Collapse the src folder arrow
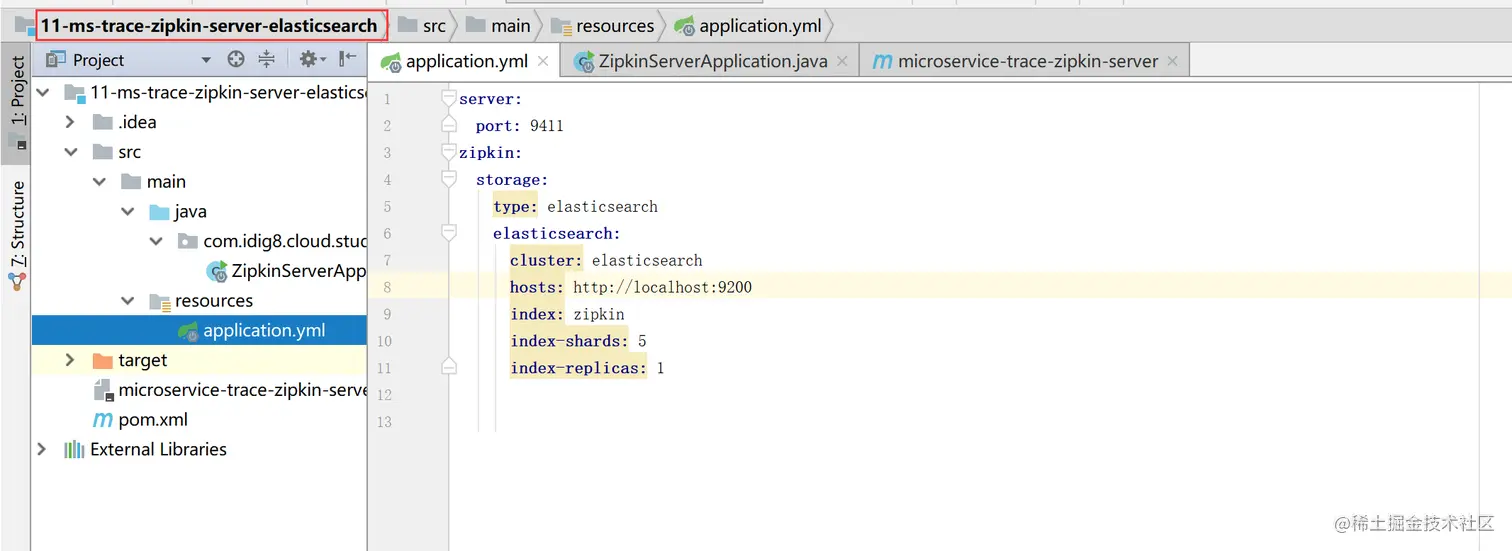Screen dimensions: 1512x551 [x=70, y=152]
